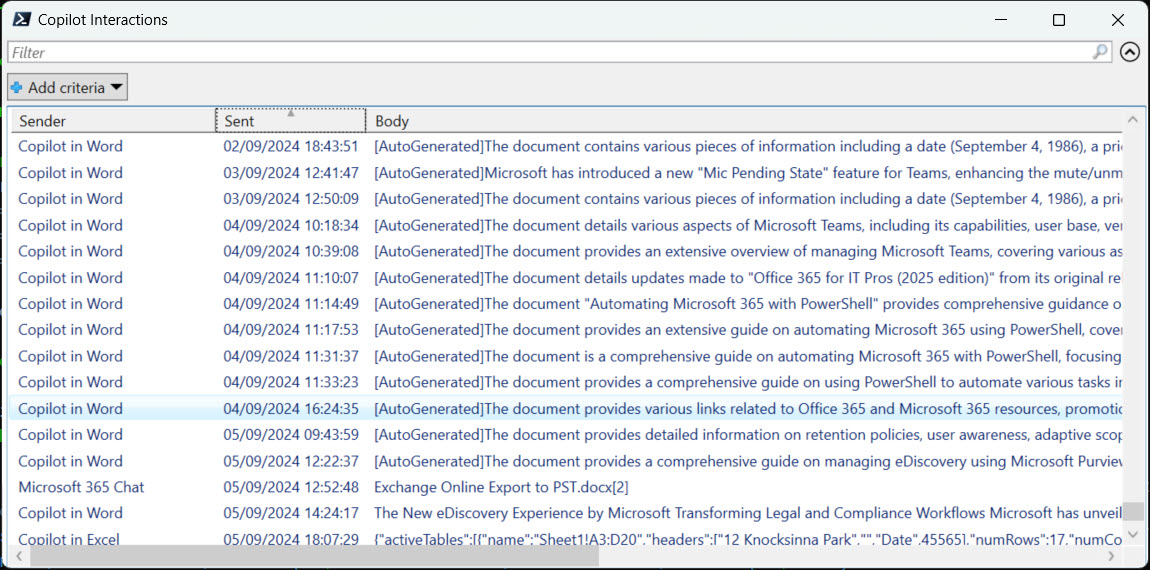Click the magnifier search icon in filter box
1150x570 pixels.
click(x=1100, y=52)
